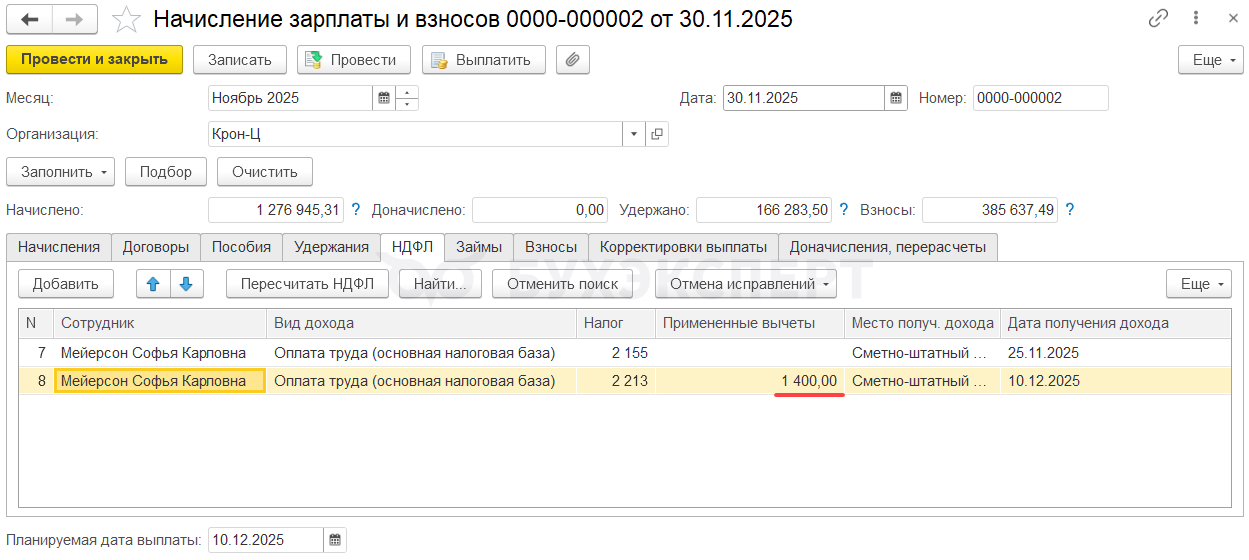The image size is (1249, 560).
Task: Open the Пособия tab
Action: 242,247
